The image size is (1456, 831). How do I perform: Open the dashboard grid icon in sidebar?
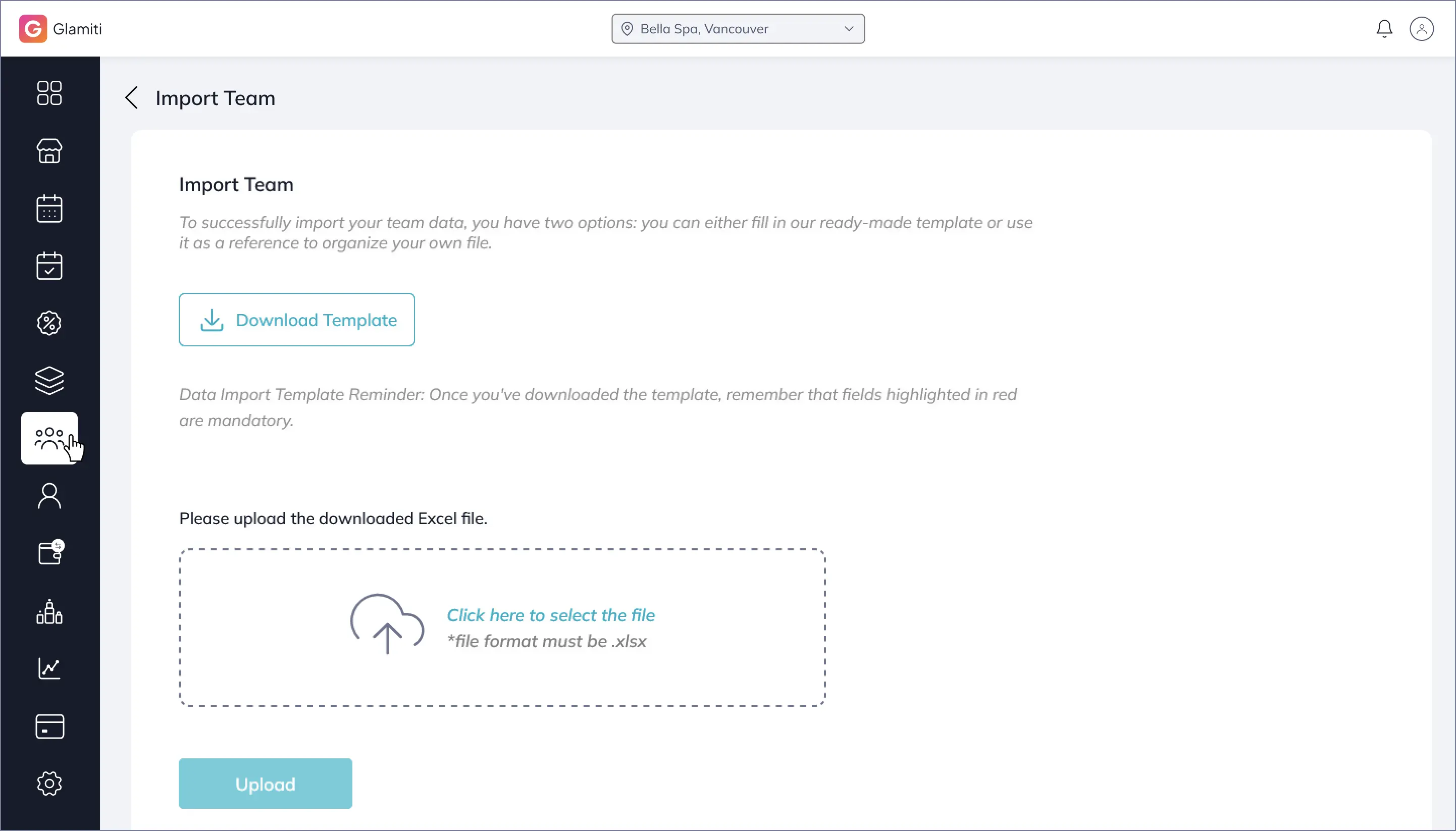pos(49,93)
